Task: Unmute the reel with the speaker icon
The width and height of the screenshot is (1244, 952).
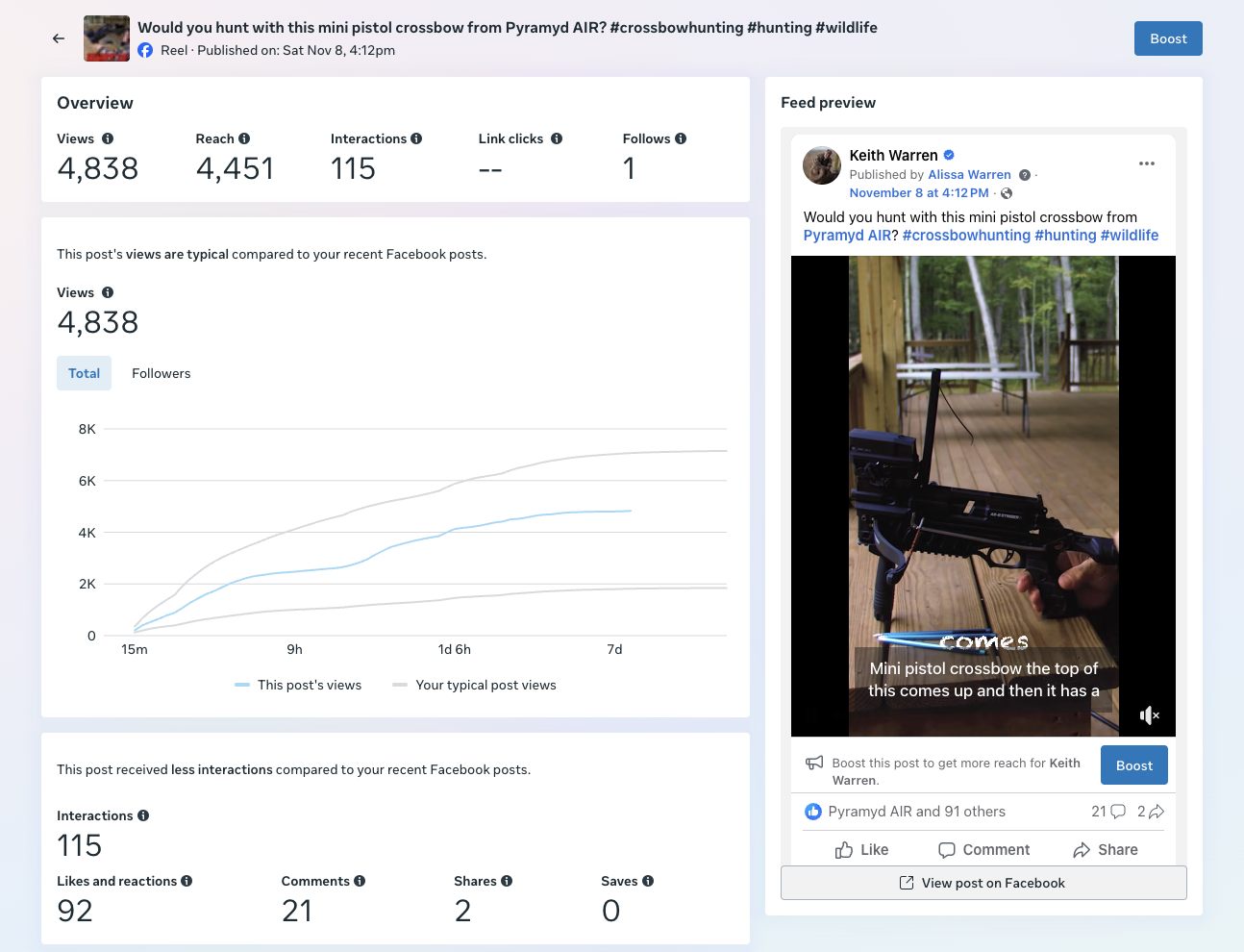Action: 1149,714
